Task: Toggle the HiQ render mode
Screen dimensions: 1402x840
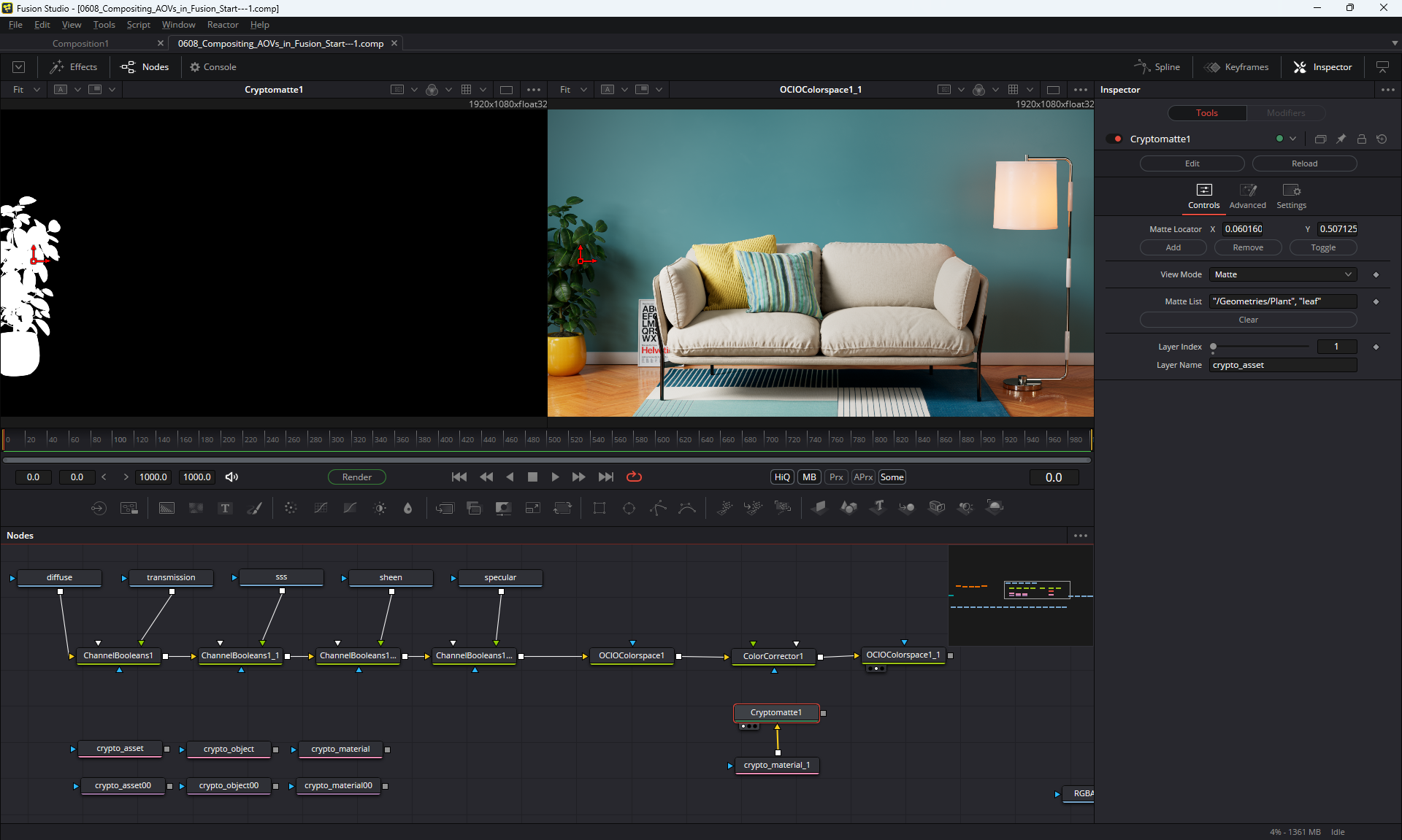Action: pos(782,477)
